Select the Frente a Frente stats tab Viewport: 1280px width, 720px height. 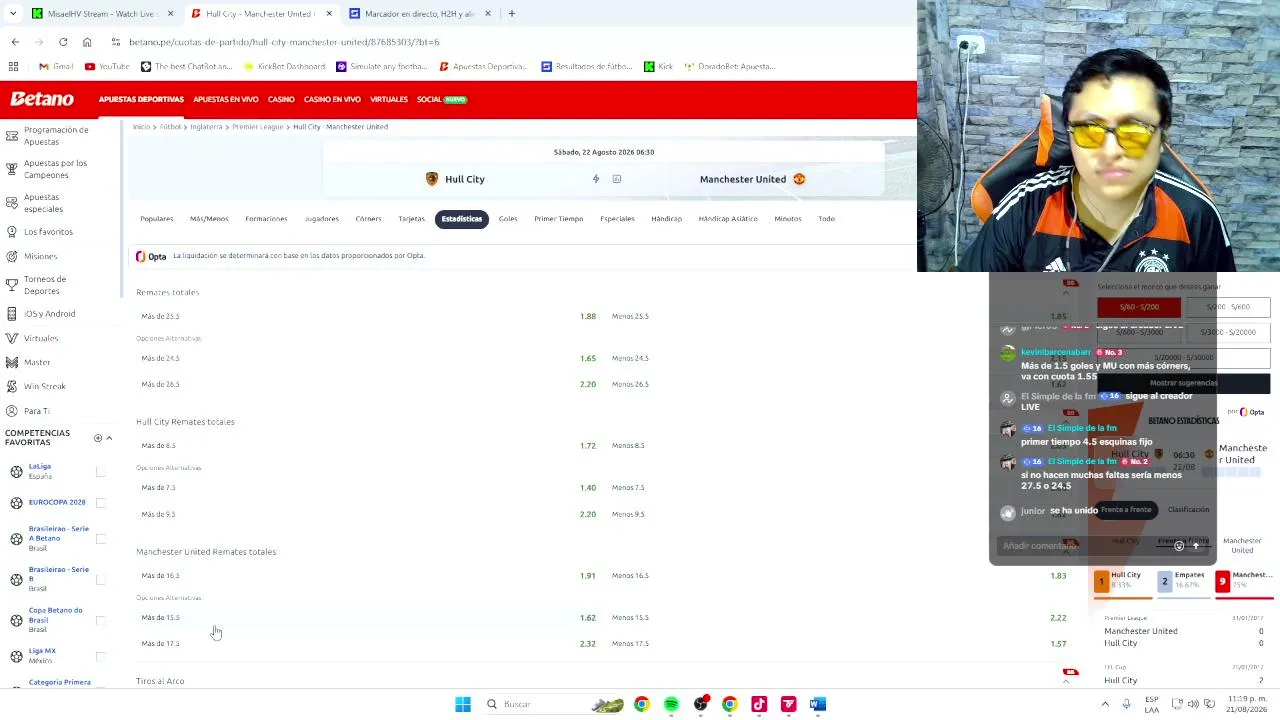[1126, 510]
